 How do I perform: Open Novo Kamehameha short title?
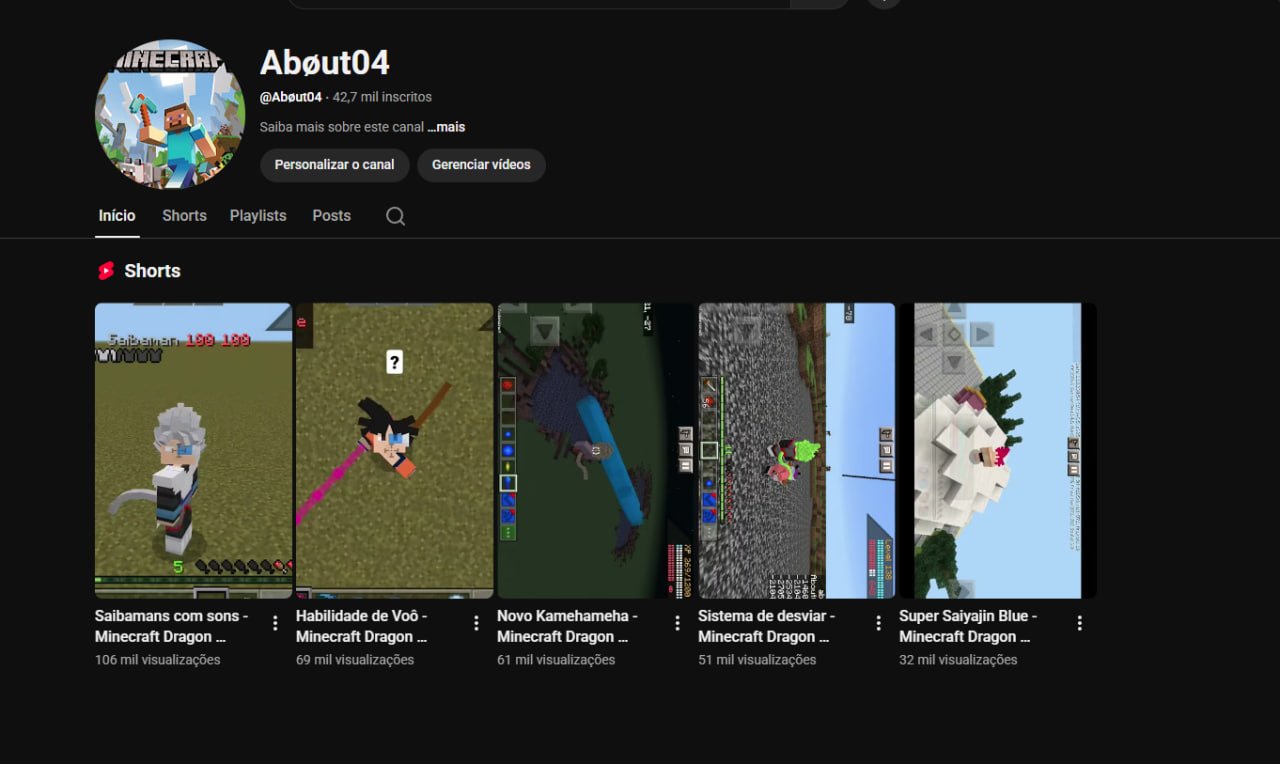[x=567, y=626]
